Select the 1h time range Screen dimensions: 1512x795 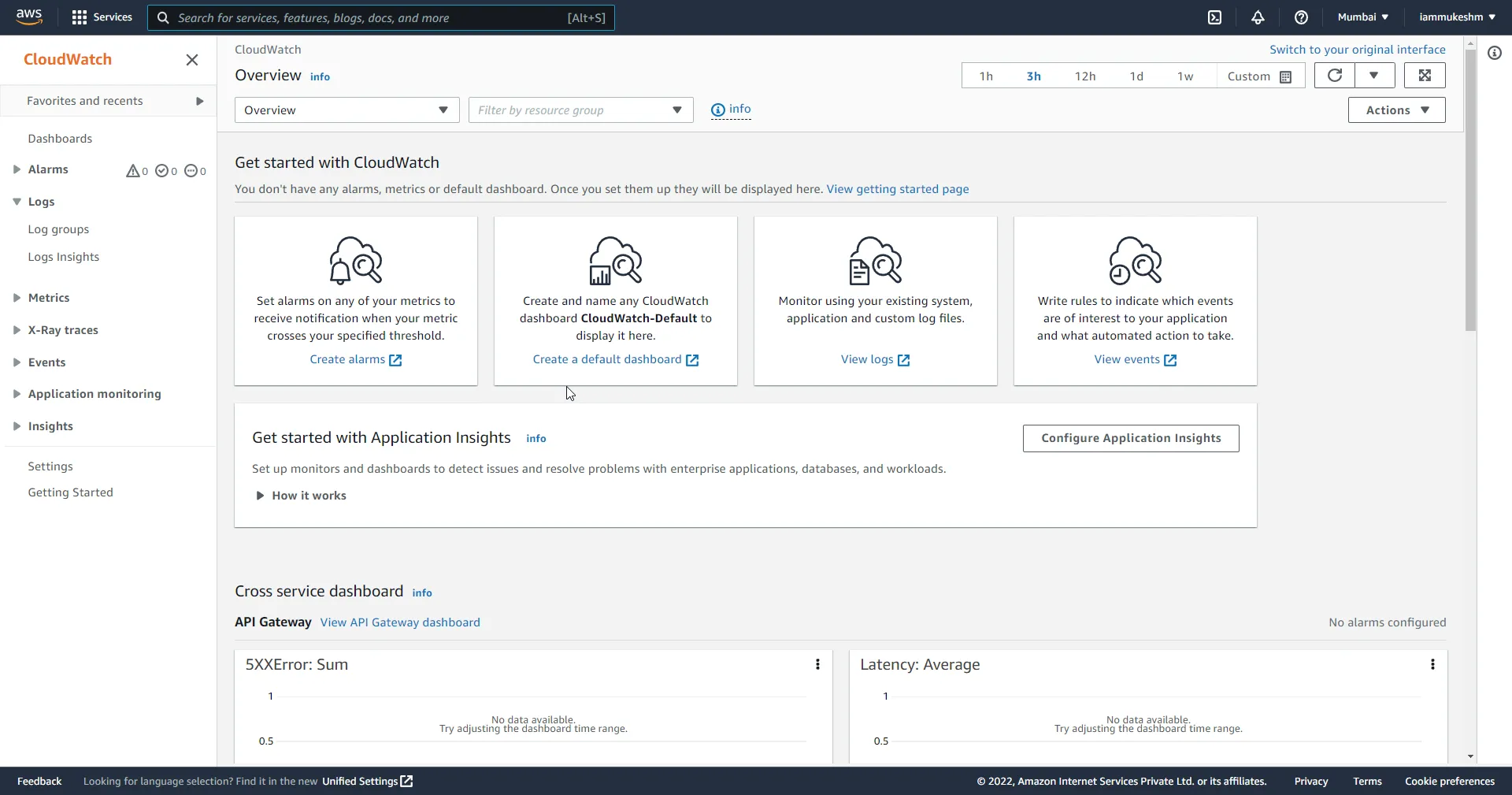(x=985, y=76)
